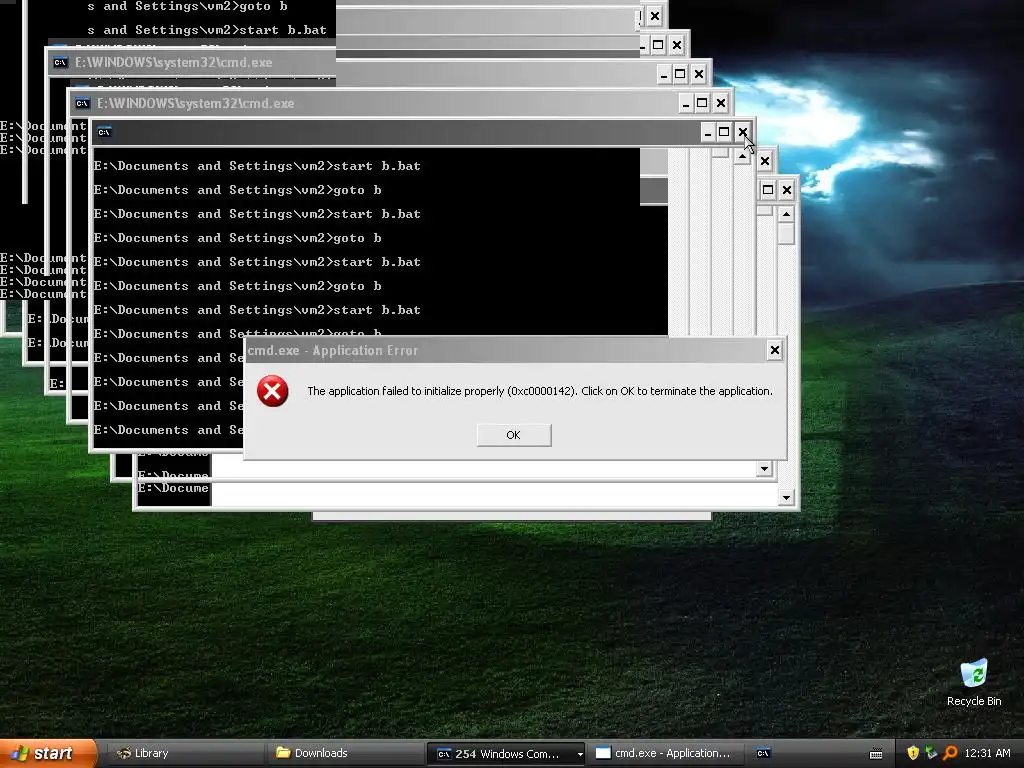
Task: Open the yellow security shield tray icon
Action: pyautogui.click(x=913, y=753)
